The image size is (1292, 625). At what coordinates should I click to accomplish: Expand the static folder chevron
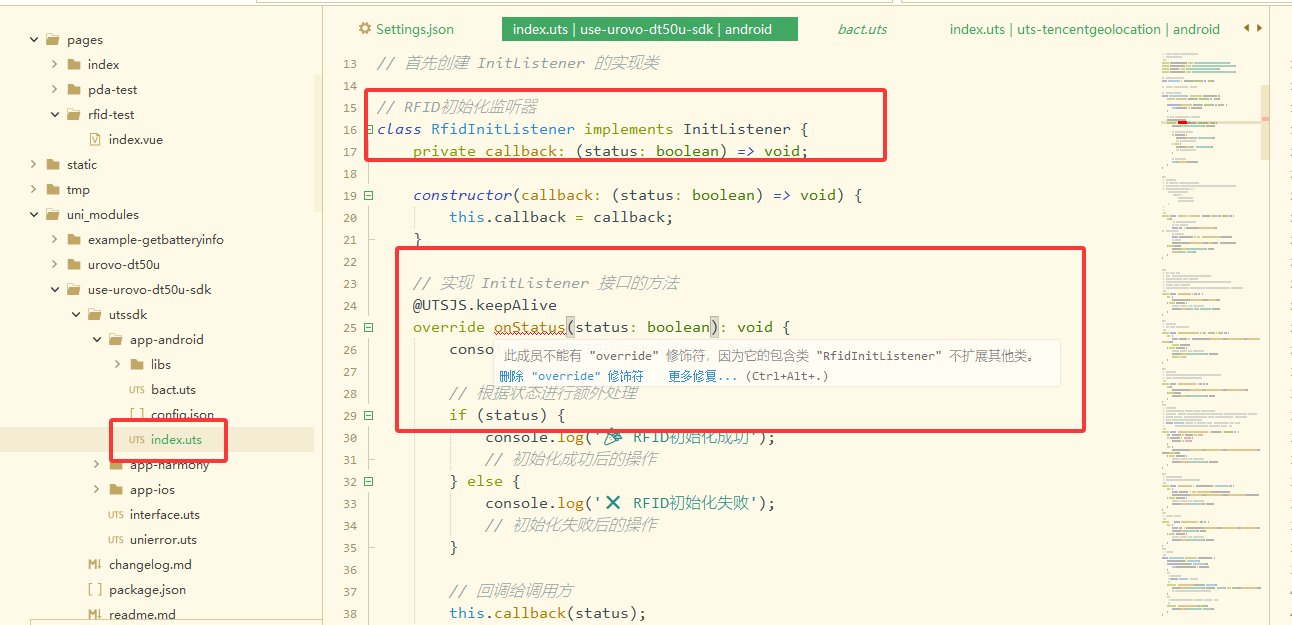[33, 164]
